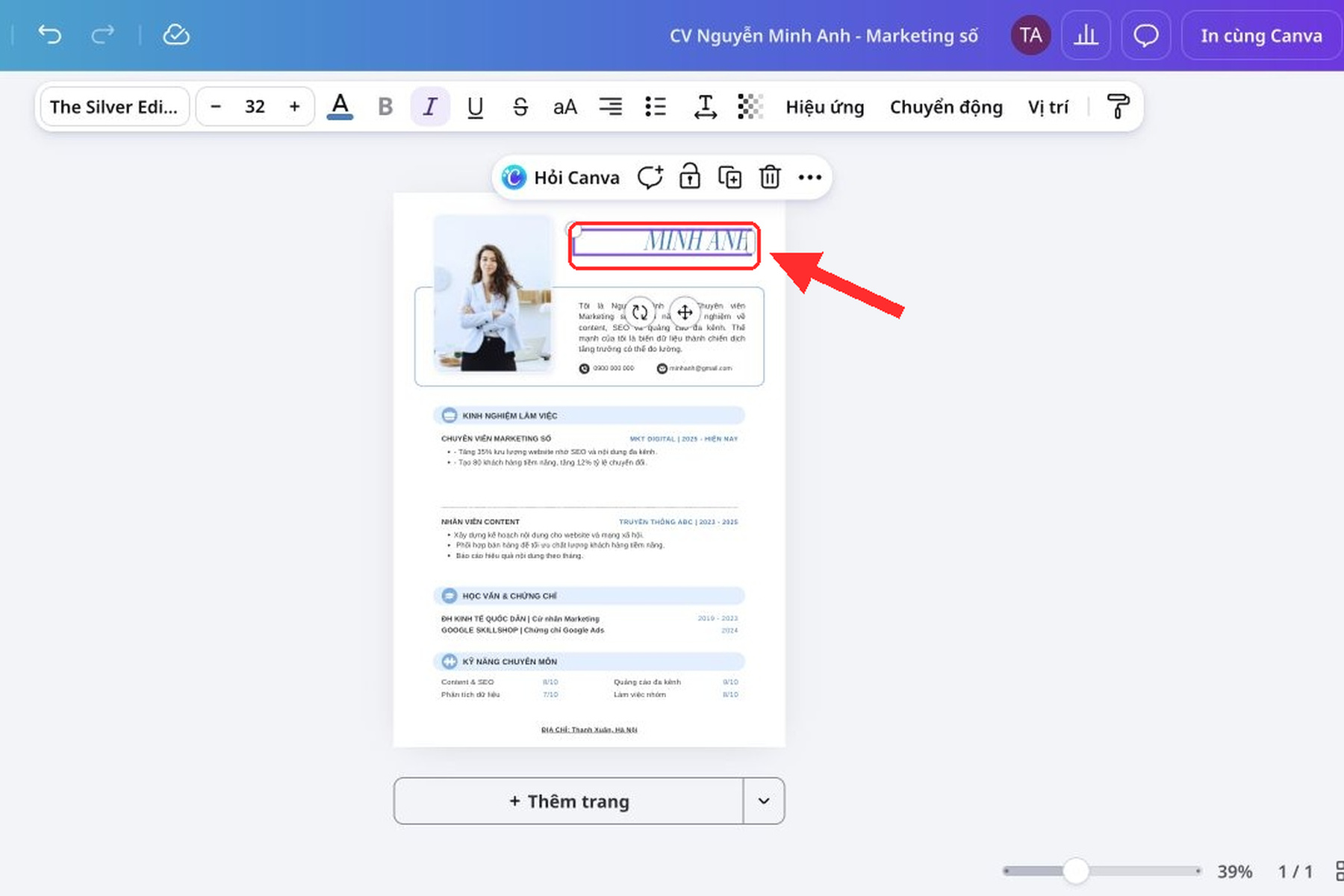Open analytics chart icon in header
The width and height of the screenshot is (1344, 896).
[1086, 35]
